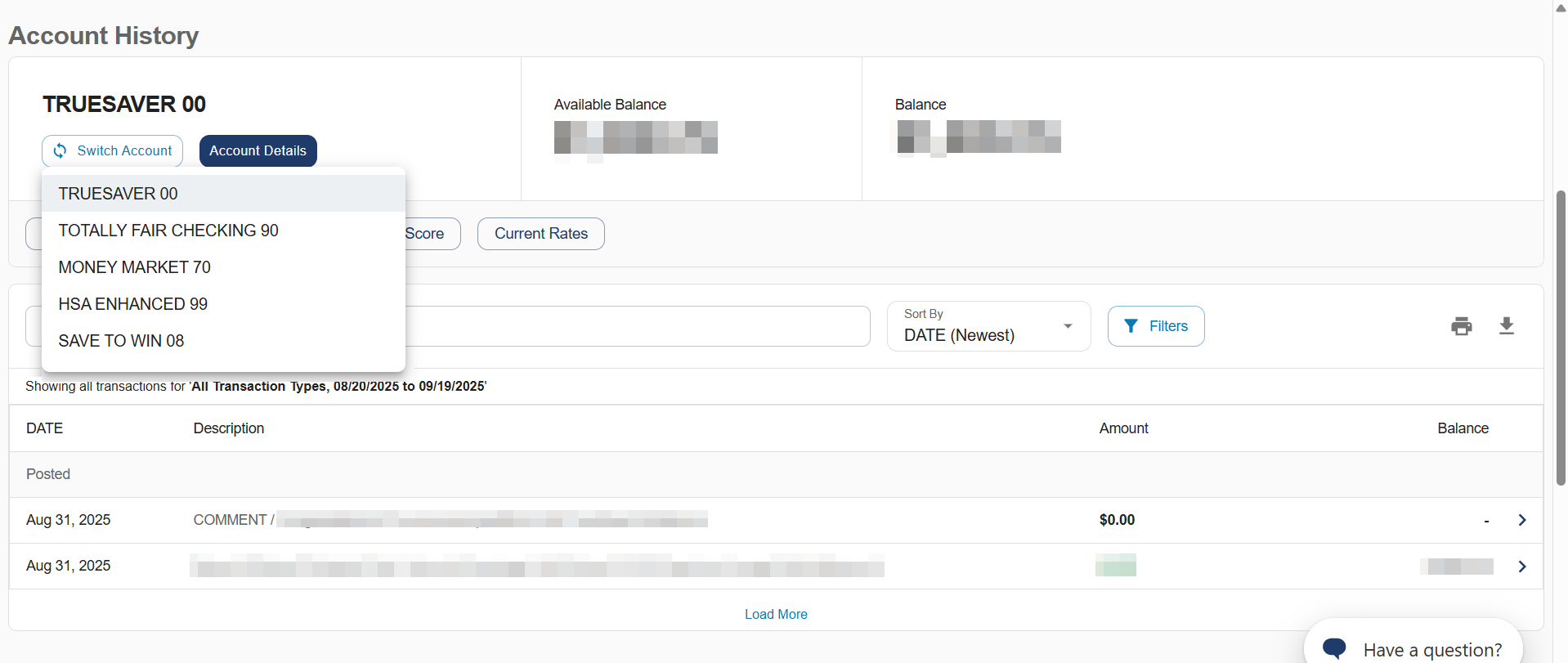Select TRUESAVER 00 from account list
1568x663 pixels.
119,194
